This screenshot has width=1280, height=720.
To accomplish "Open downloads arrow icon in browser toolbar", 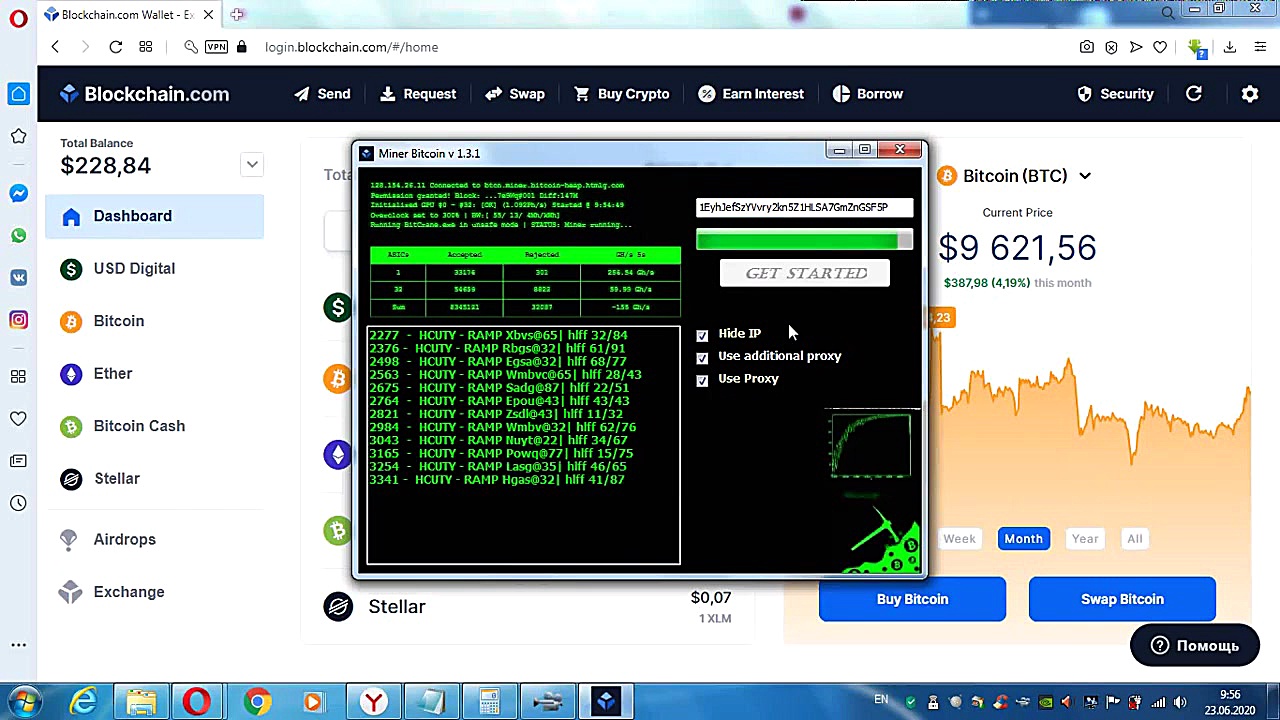I will tap(1230, 47).
